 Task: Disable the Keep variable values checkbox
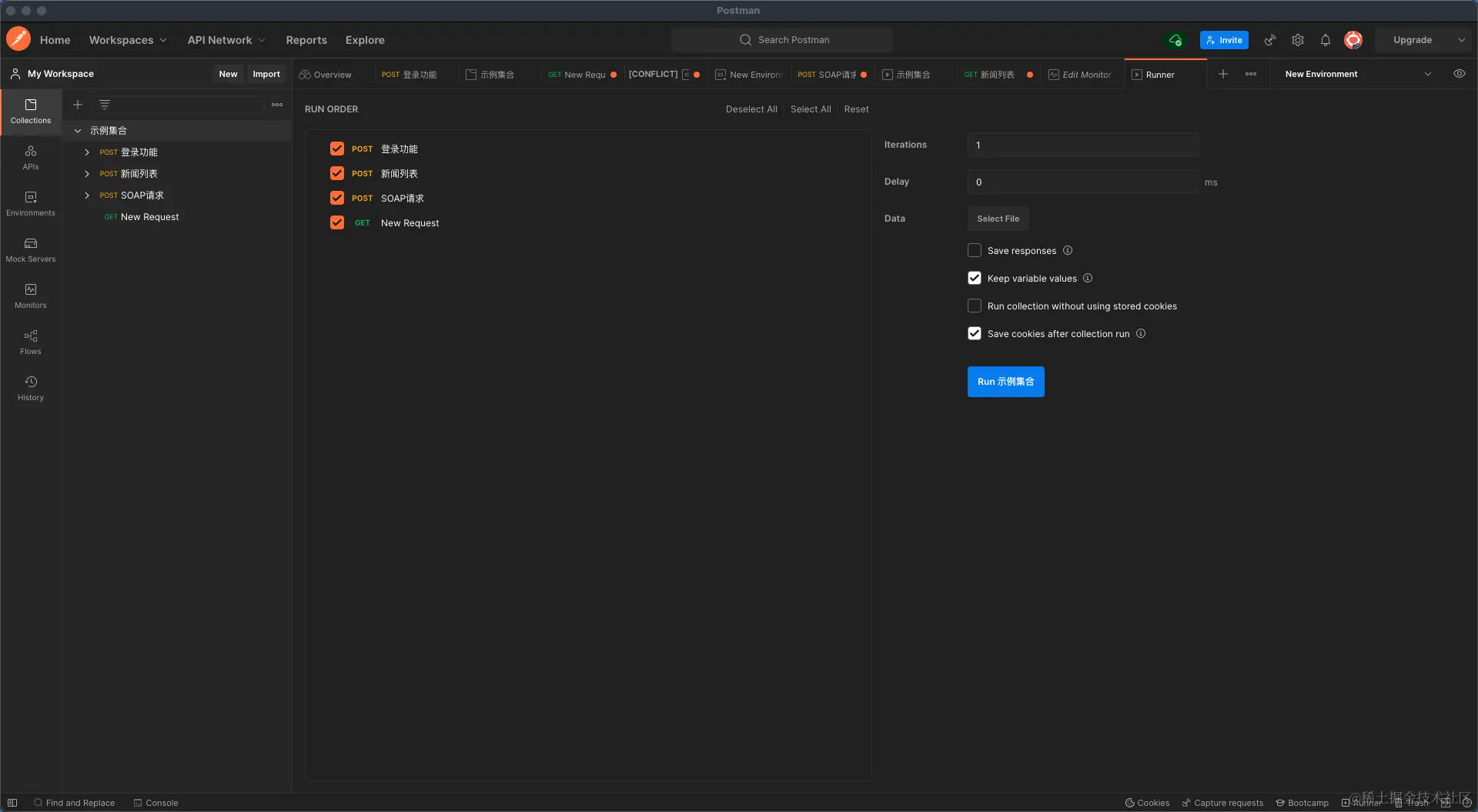[x=975, y=278]
